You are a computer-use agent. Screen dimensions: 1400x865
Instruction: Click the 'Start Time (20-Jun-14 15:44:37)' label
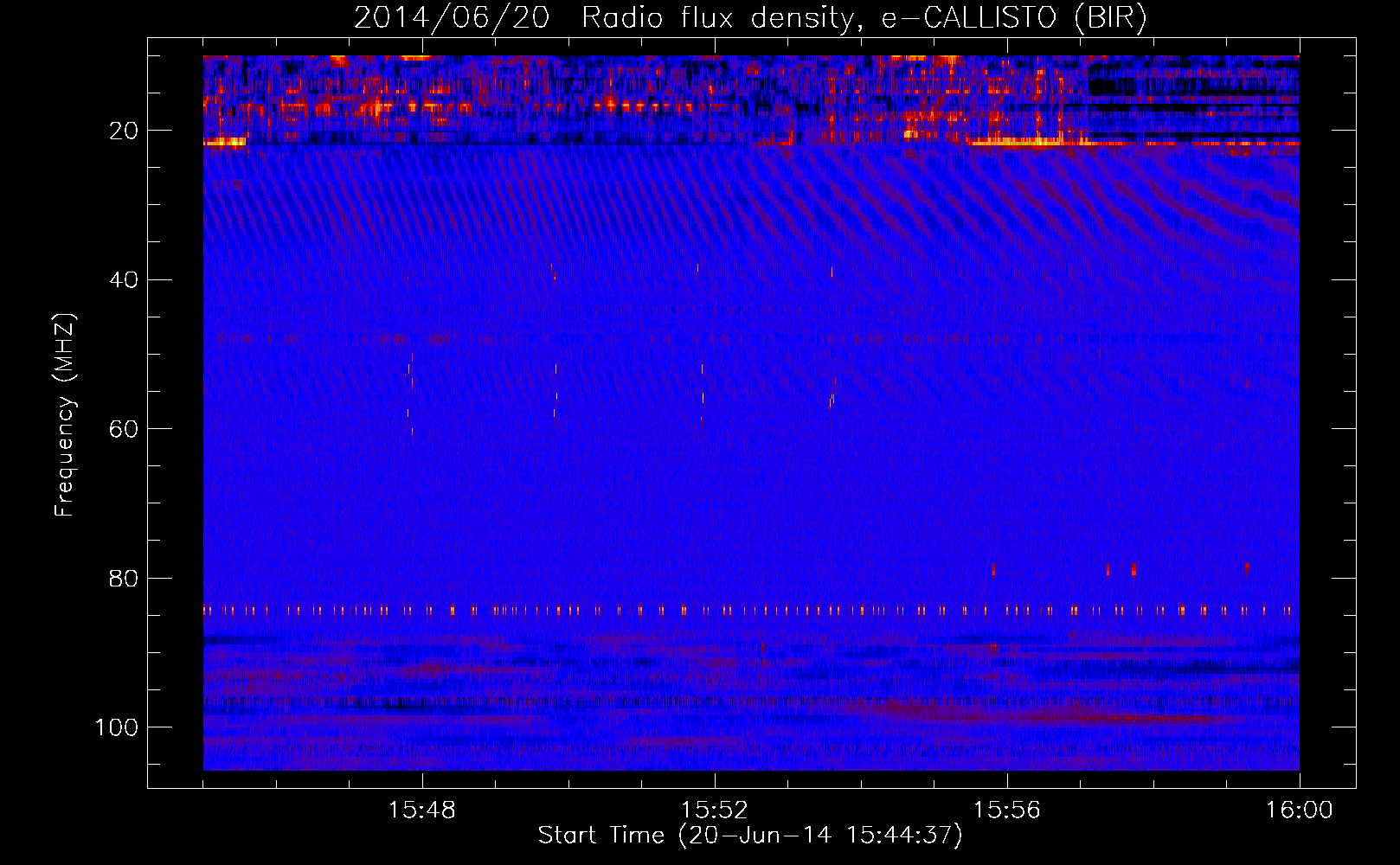click(750, 836)
